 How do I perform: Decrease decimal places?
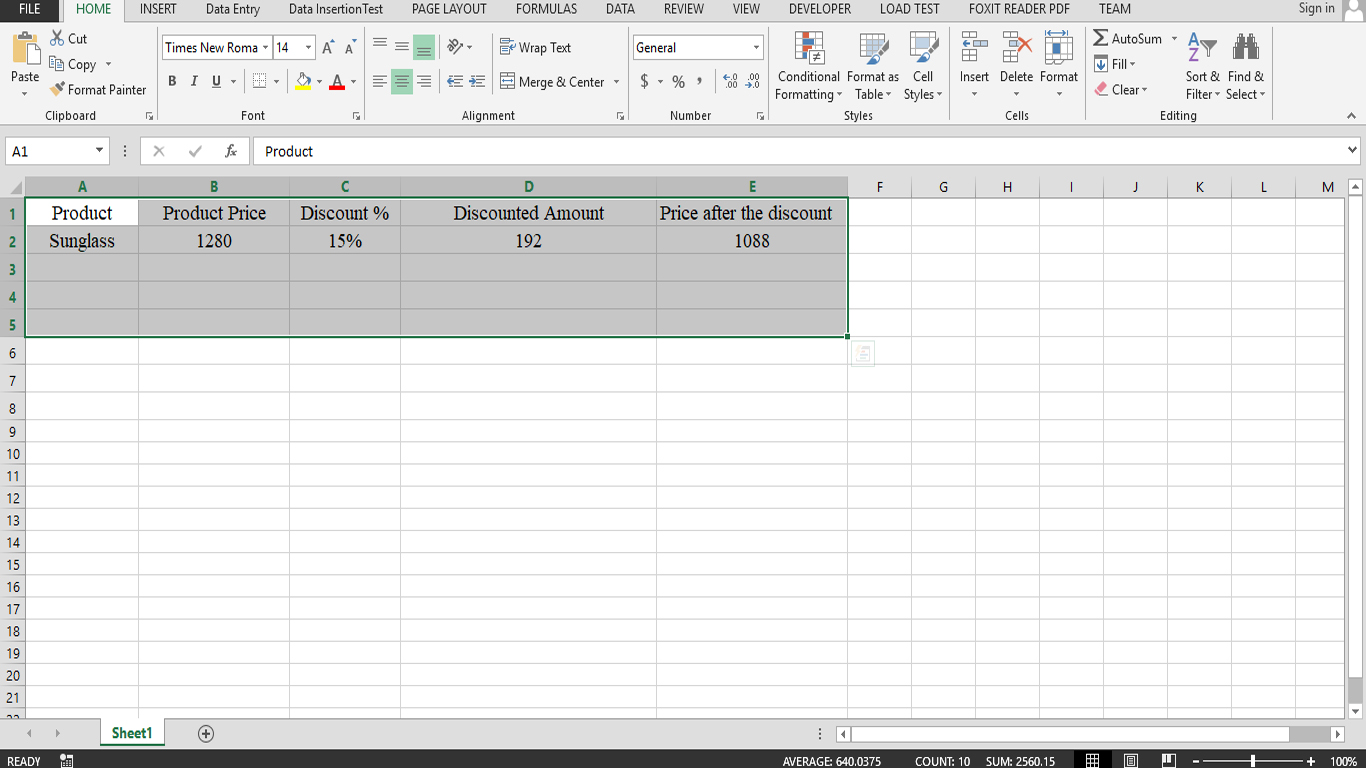click(x=753, y=82)
